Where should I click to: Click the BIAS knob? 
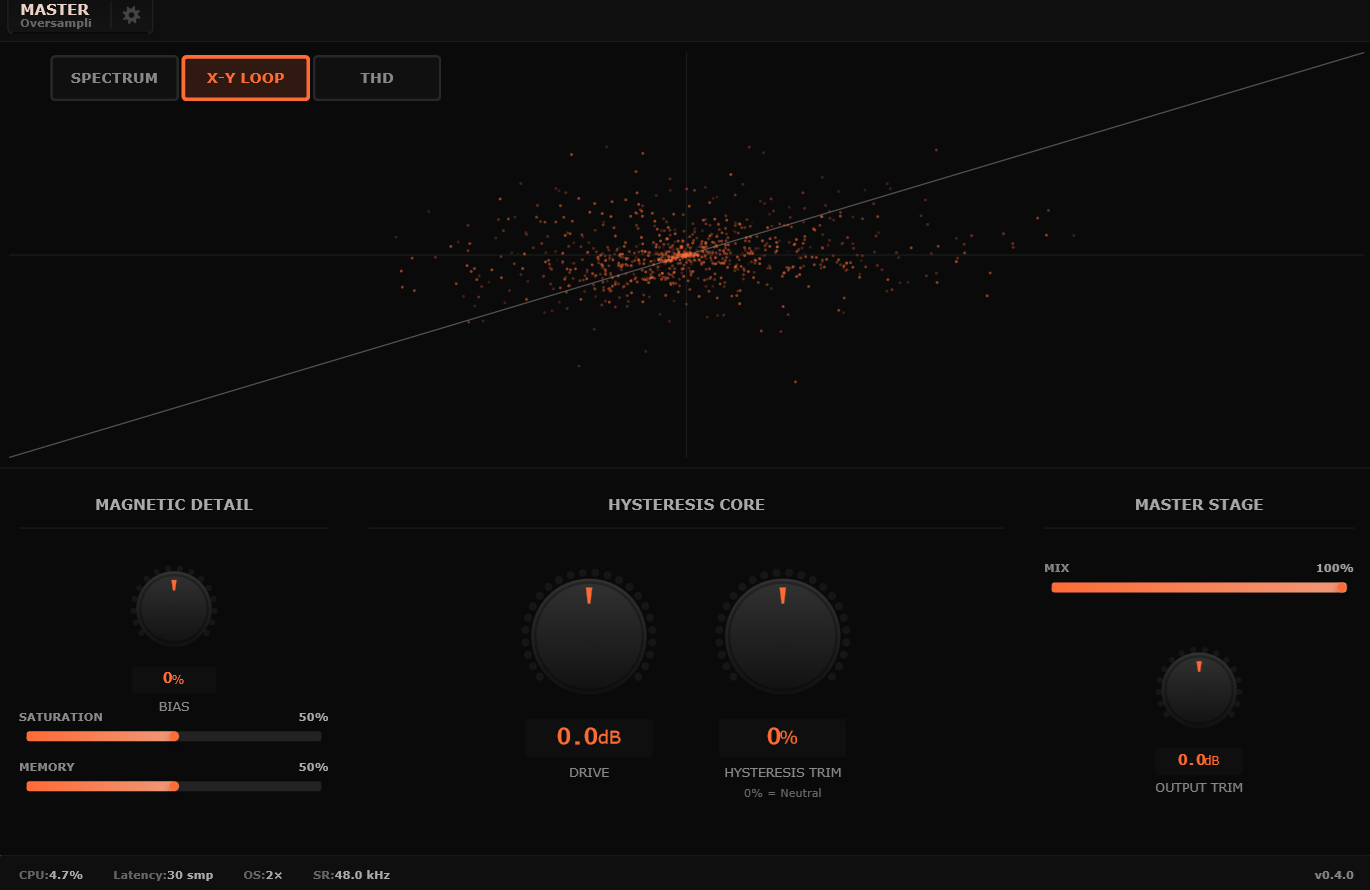click(174, 608)
